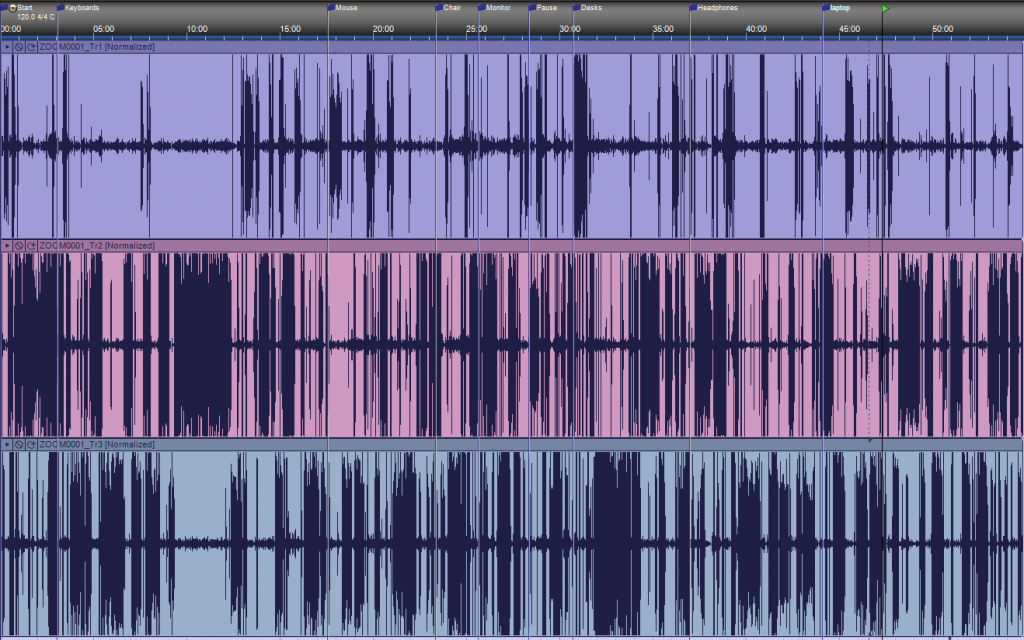Jump to the Monitor marker flag
The image size is (1024, 640).
coord(482,8)
